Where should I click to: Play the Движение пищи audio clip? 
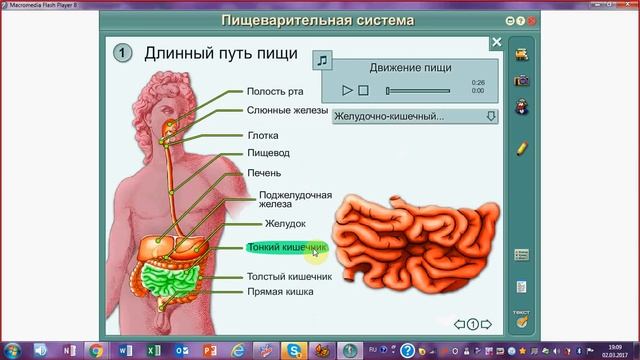347,90
